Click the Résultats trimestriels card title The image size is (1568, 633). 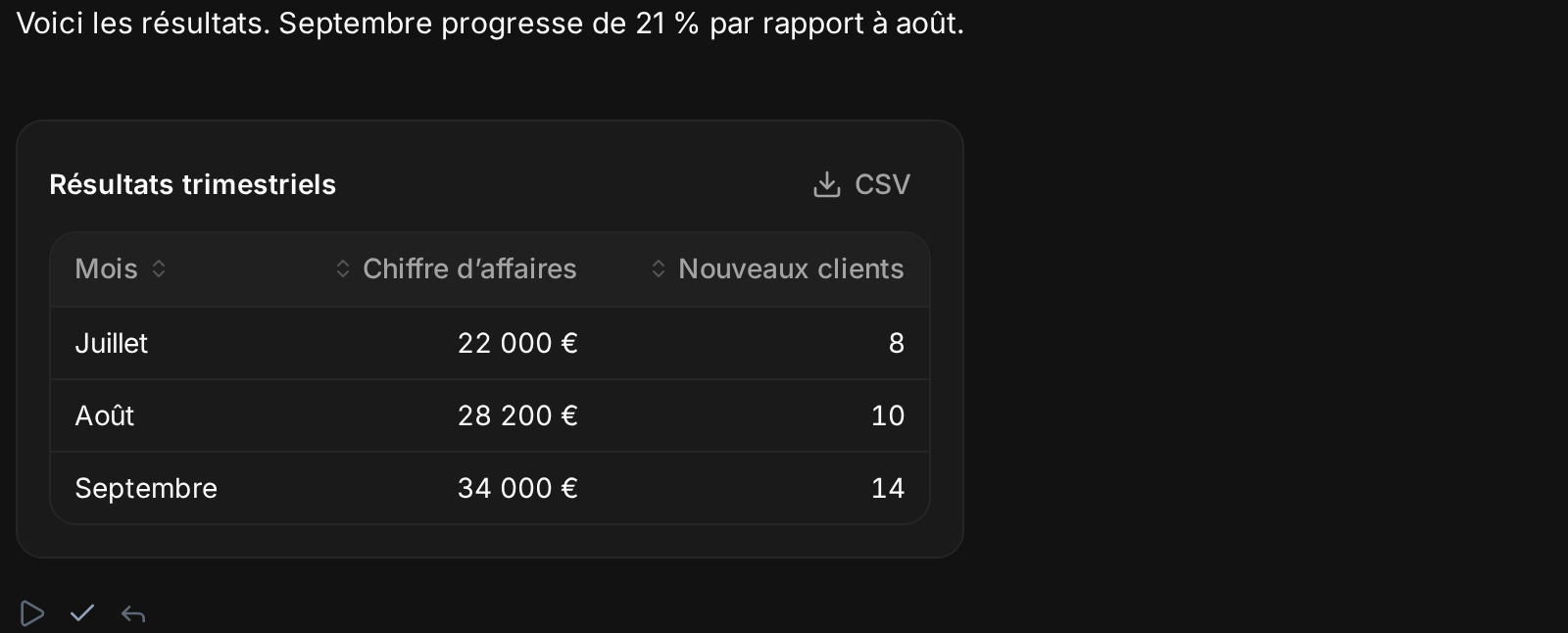tap(193, 184)
